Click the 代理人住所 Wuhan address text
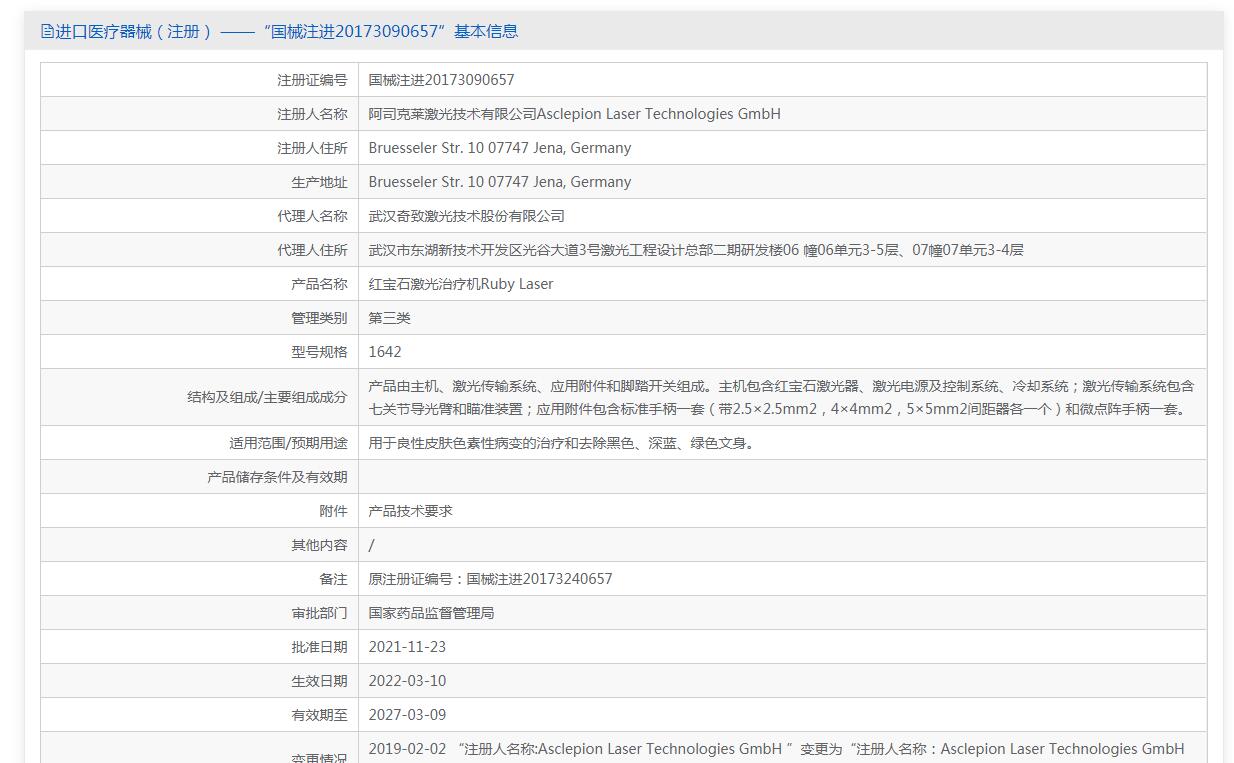Screen dimensions: 1234x763 click(x=695, y=250)
